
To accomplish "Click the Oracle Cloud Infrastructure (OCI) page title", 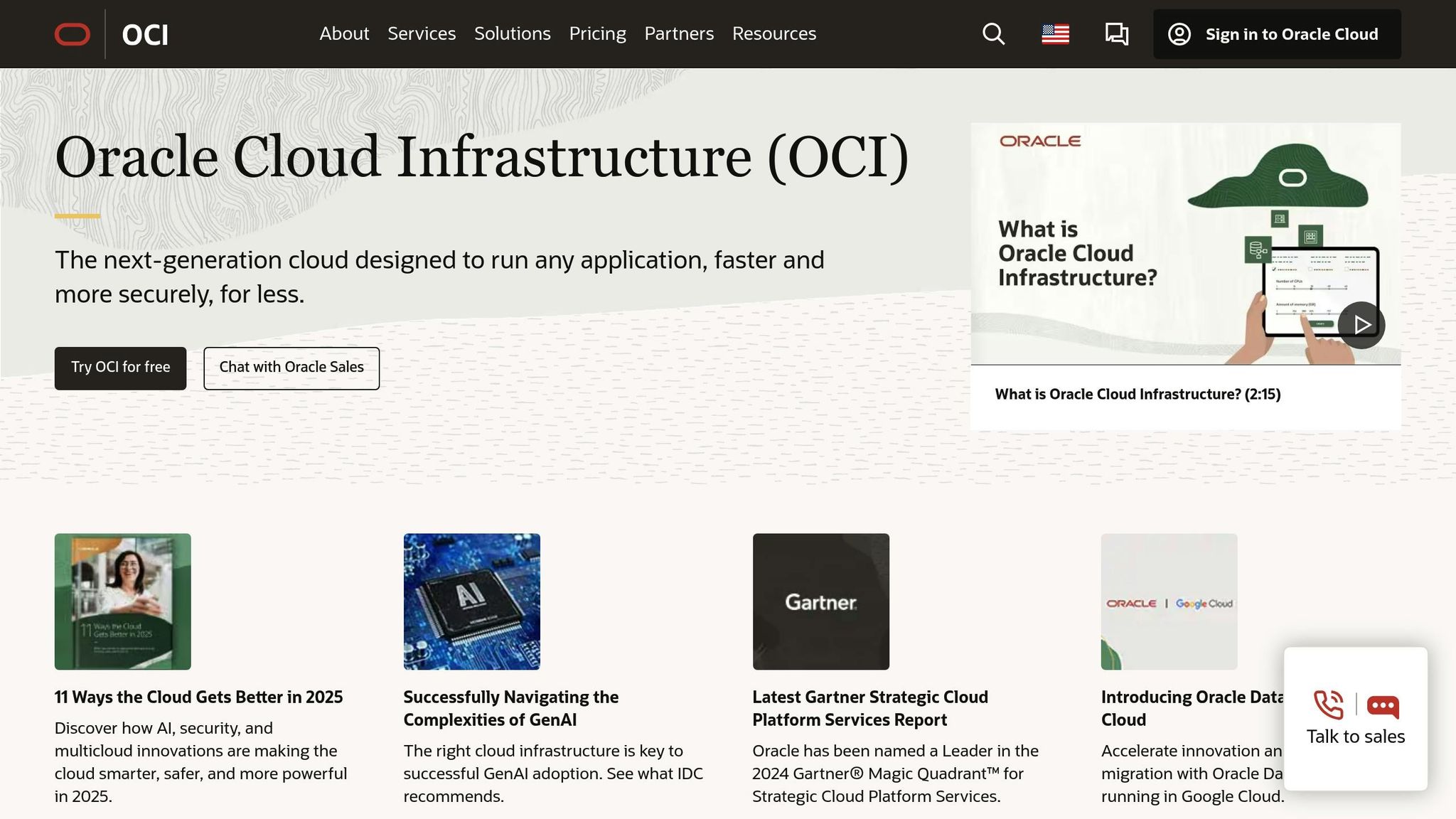I will coord(482,157).
